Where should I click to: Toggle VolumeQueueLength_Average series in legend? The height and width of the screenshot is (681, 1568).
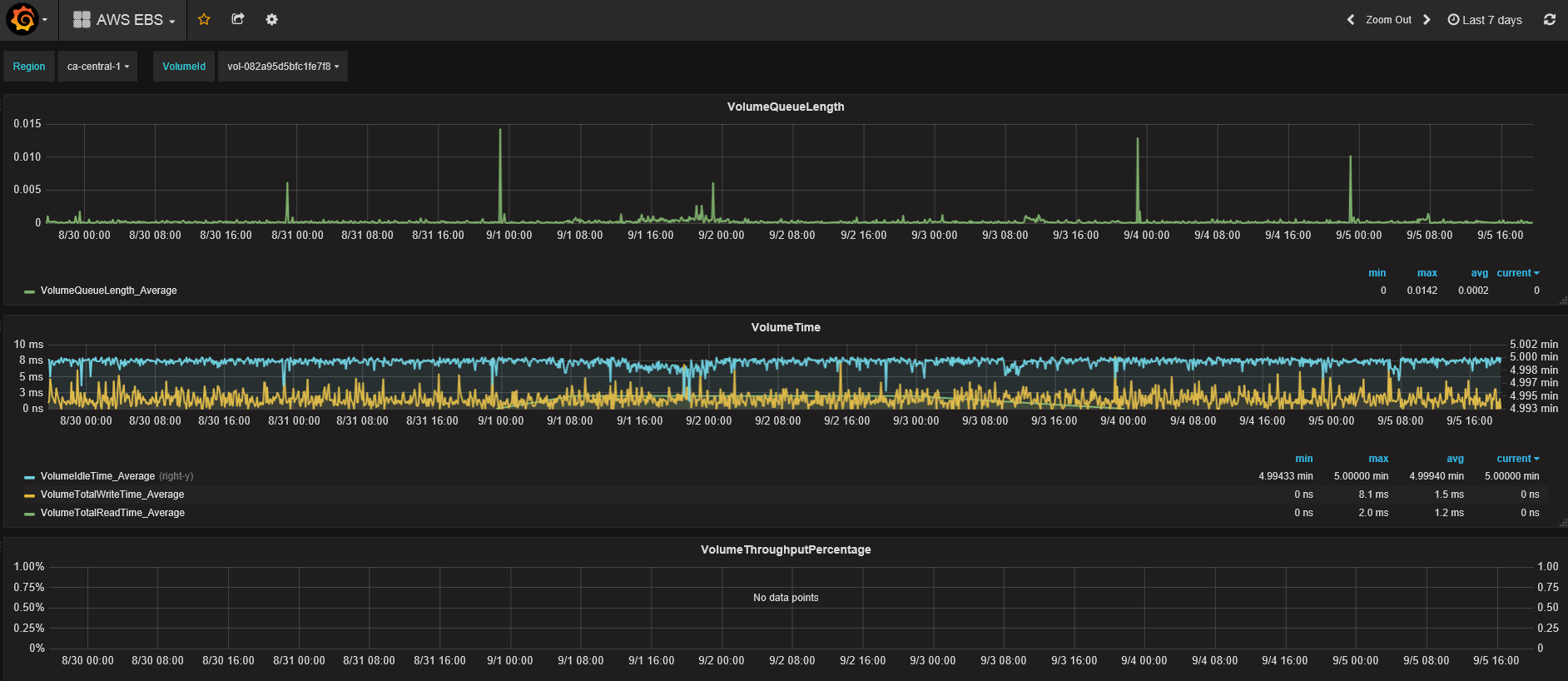[108, 291]
